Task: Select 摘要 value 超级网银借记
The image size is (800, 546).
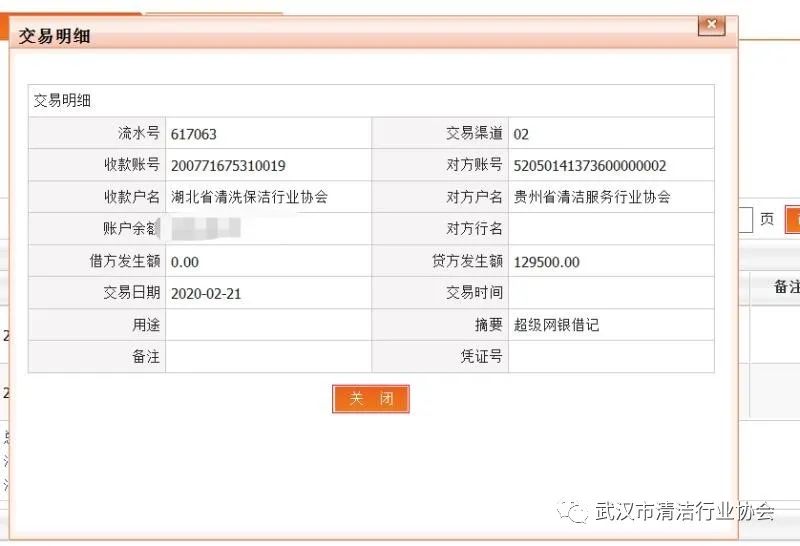Action: [556, 325]
